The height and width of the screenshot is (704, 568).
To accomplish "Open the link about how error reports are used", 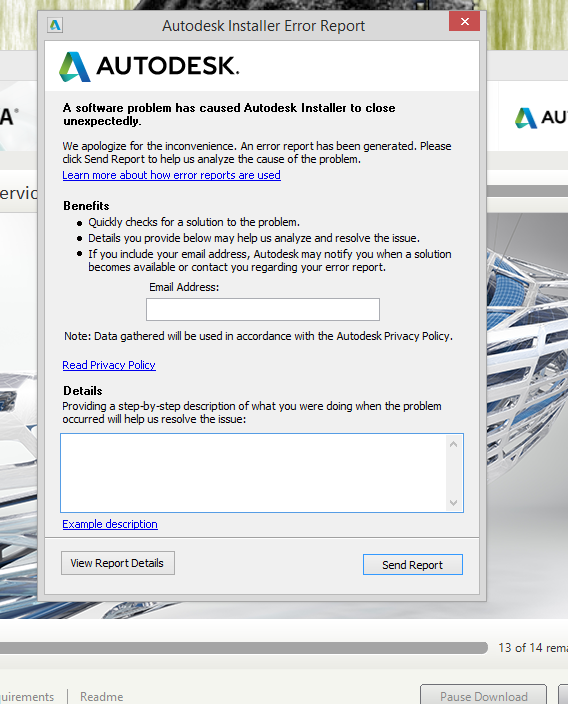I will tap(172, 175).
